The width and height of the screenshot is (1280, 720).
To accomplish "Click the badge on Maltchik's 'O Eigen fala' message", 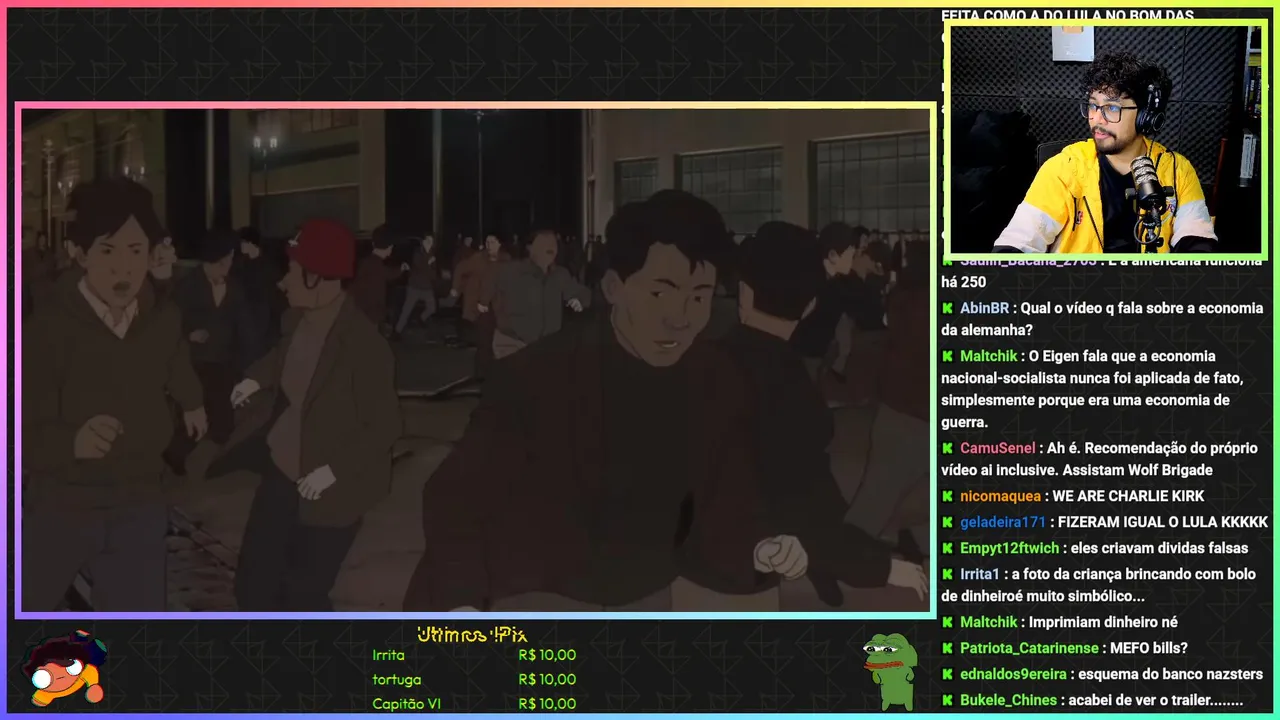I will click(x=947, y=356).
